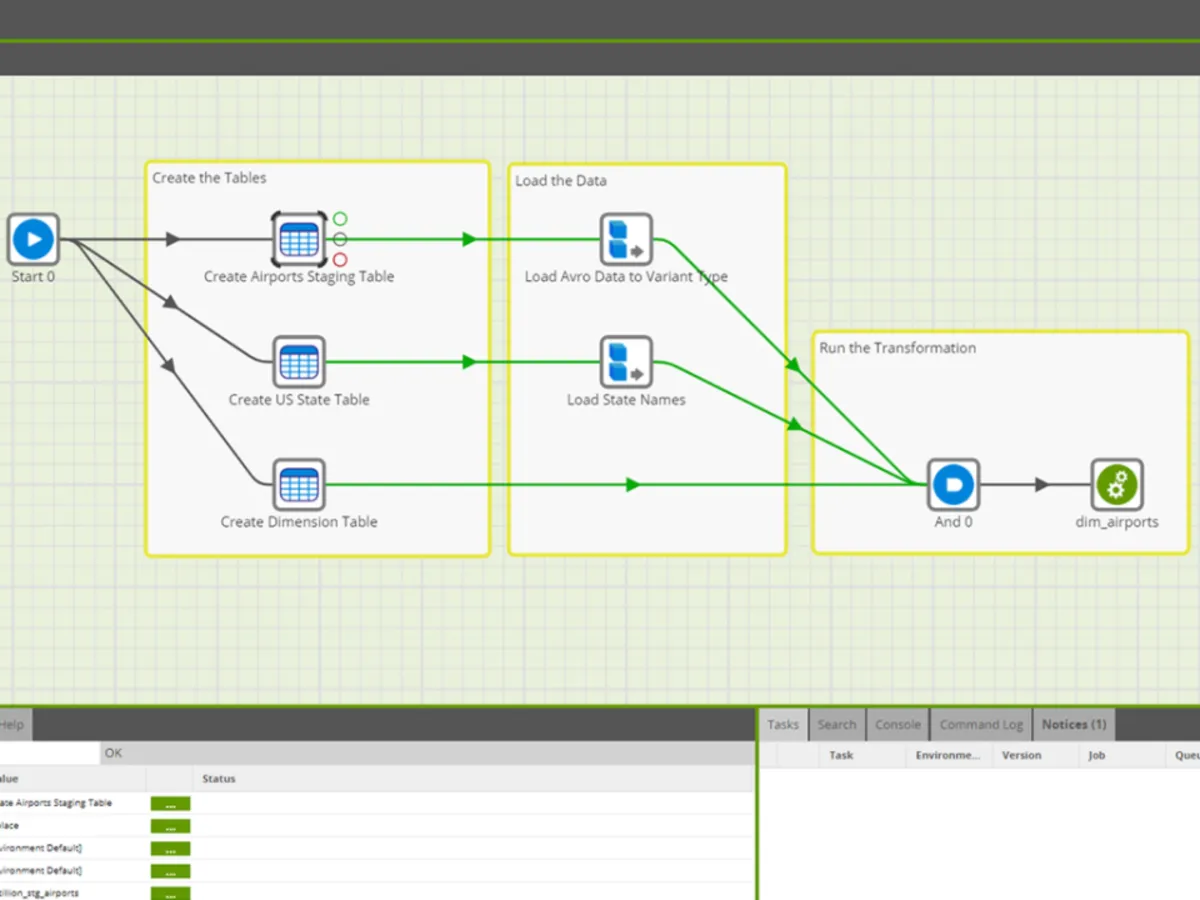Screen dimensions: 1200x900
Task: Select the Create US State Table icon
Action: pos(299,362)
